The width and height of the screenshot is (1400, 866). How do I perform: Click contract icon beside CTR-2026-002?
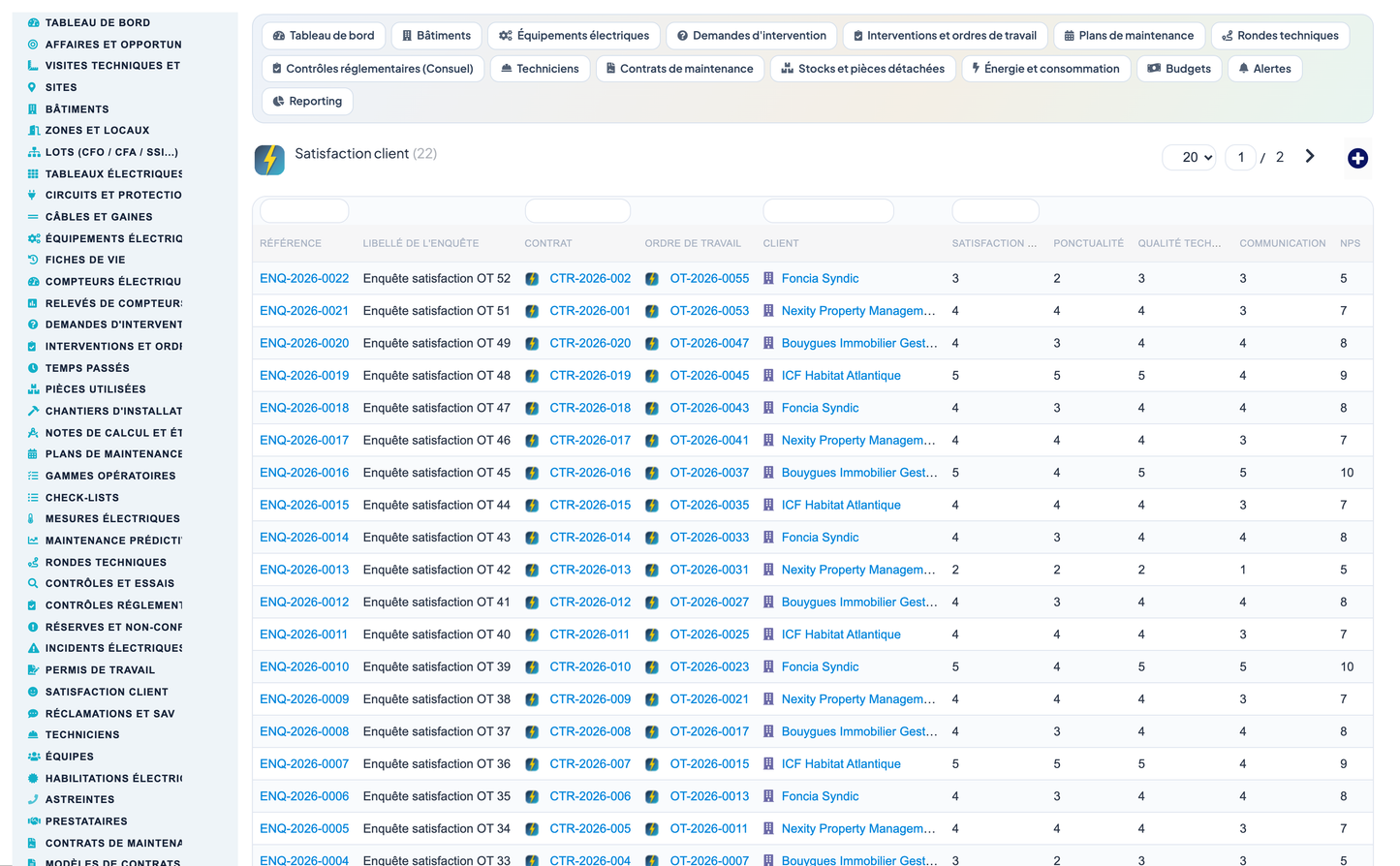pos(532,279)
